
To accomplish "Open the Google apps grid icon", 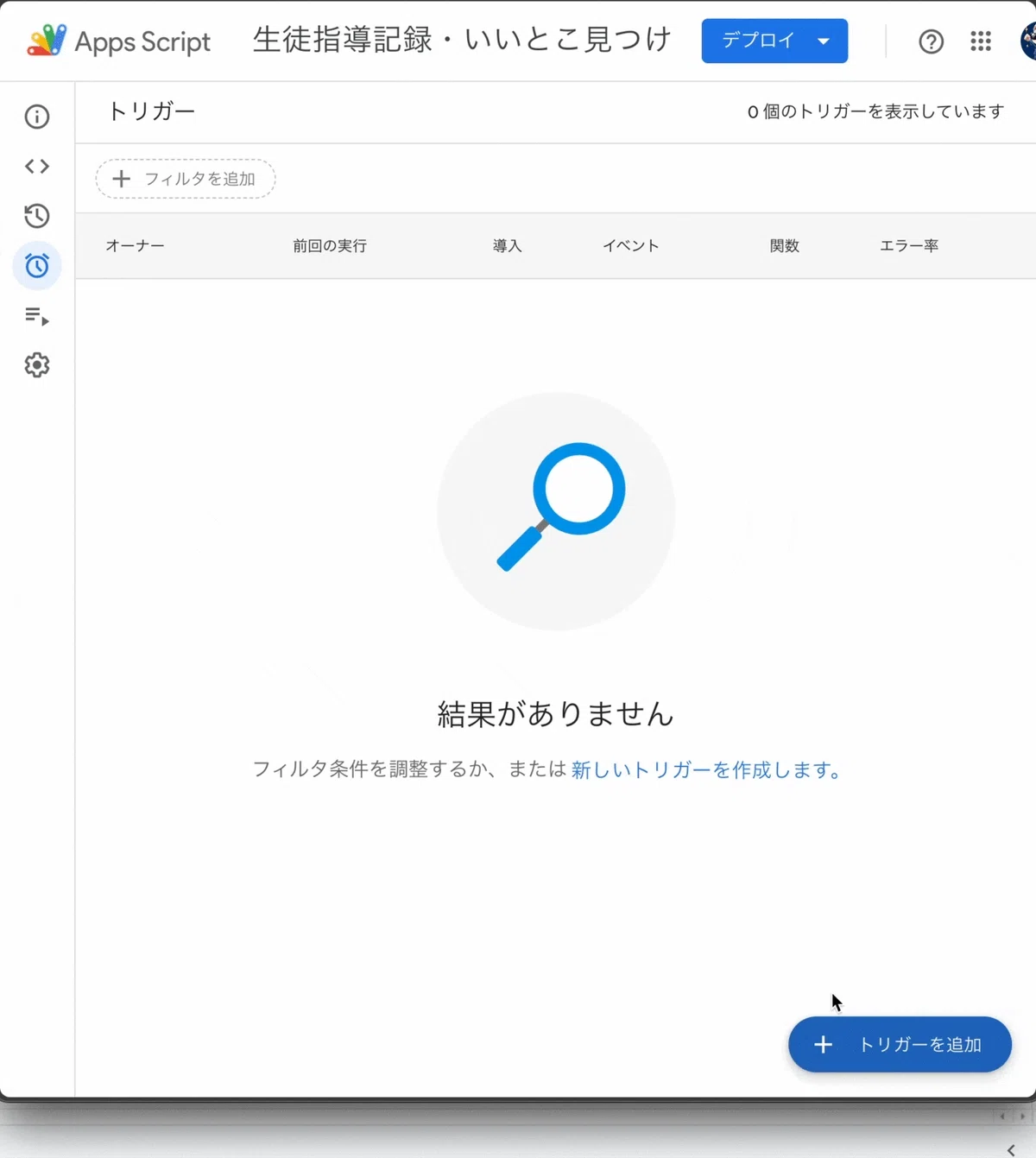I will pos(981,41).
